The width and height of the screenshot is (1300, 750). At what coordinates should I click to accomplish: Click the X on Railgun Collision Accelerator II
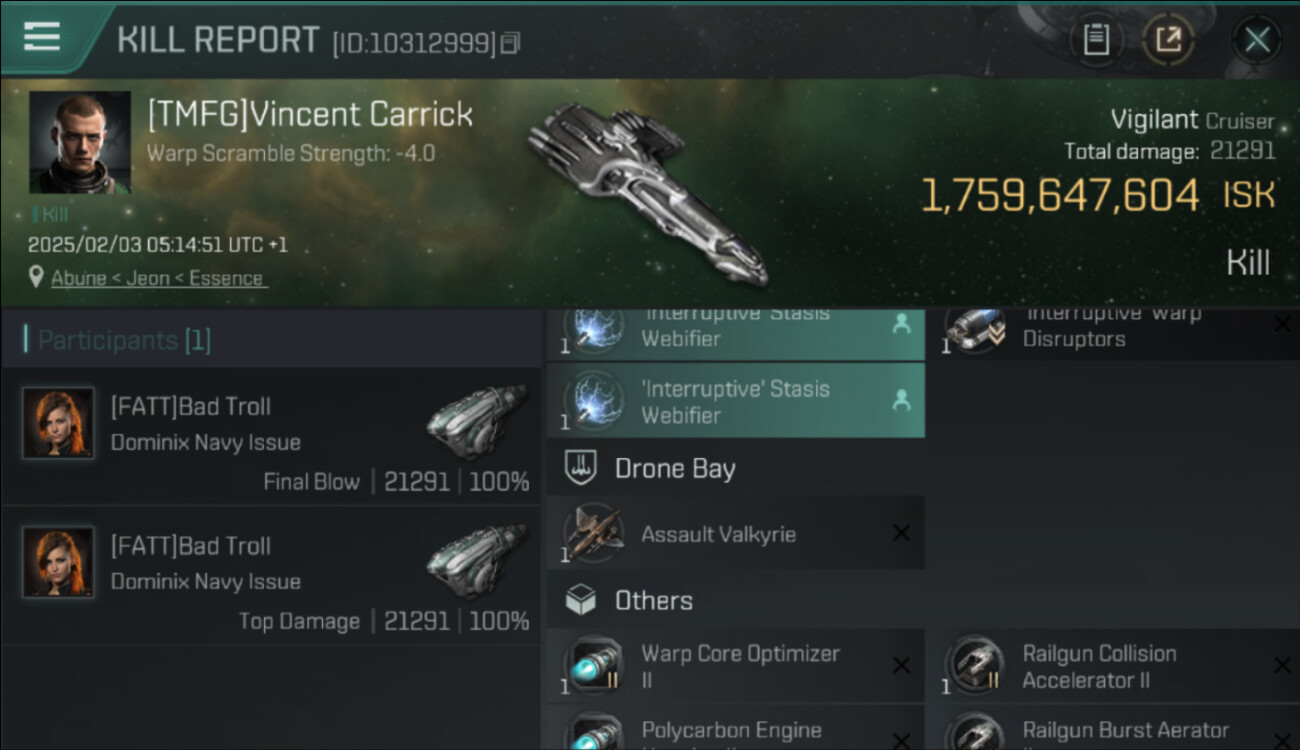(1282, 666)
